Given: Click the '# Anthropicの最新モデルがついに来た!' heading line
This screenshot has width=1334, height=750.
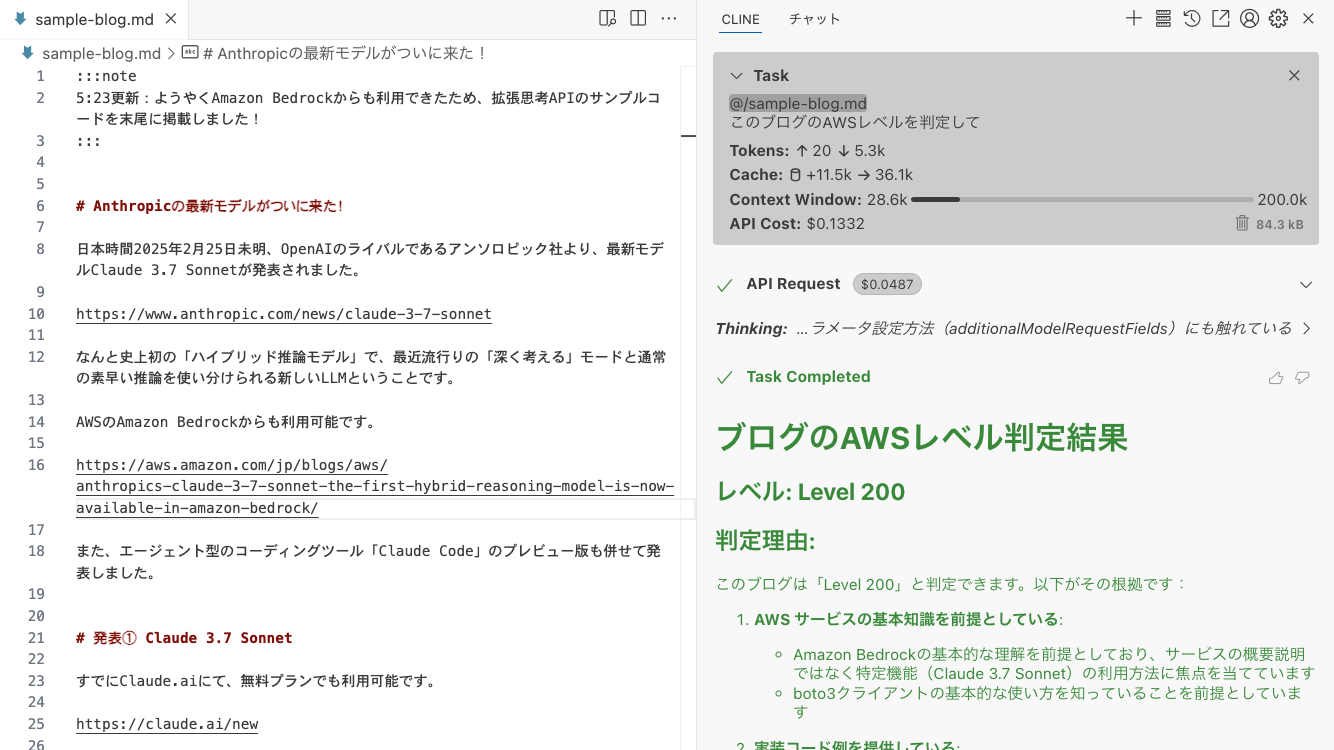Looking at the screenshot, I should (x=210, y=206).
